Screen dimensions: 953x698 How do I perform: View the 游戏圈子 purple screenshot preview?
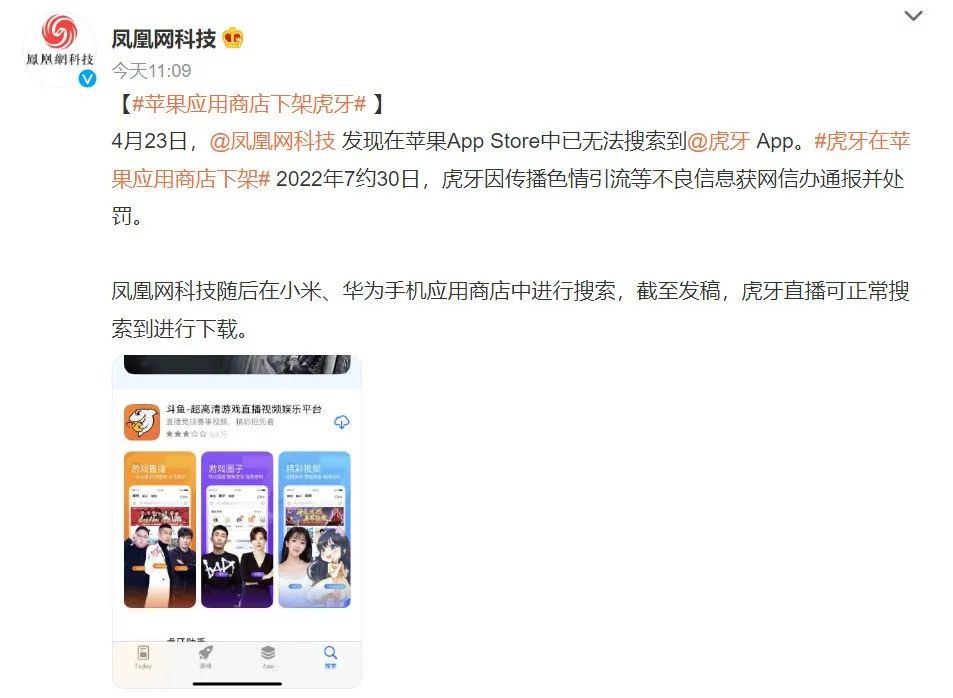(x=237, y=529)
